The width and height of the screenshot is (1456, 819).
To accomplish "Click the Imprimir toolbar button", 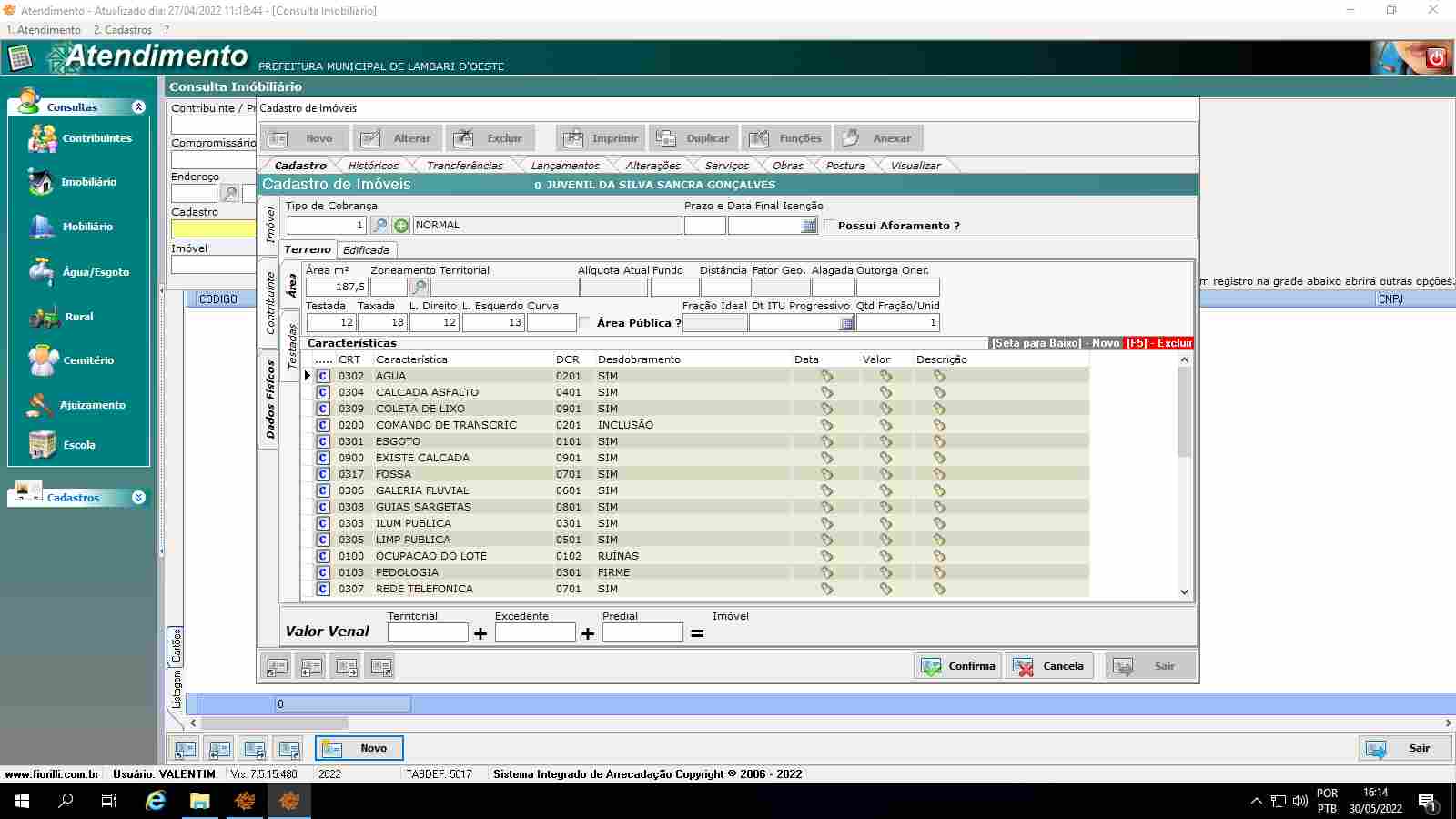I will pos(601,138).
